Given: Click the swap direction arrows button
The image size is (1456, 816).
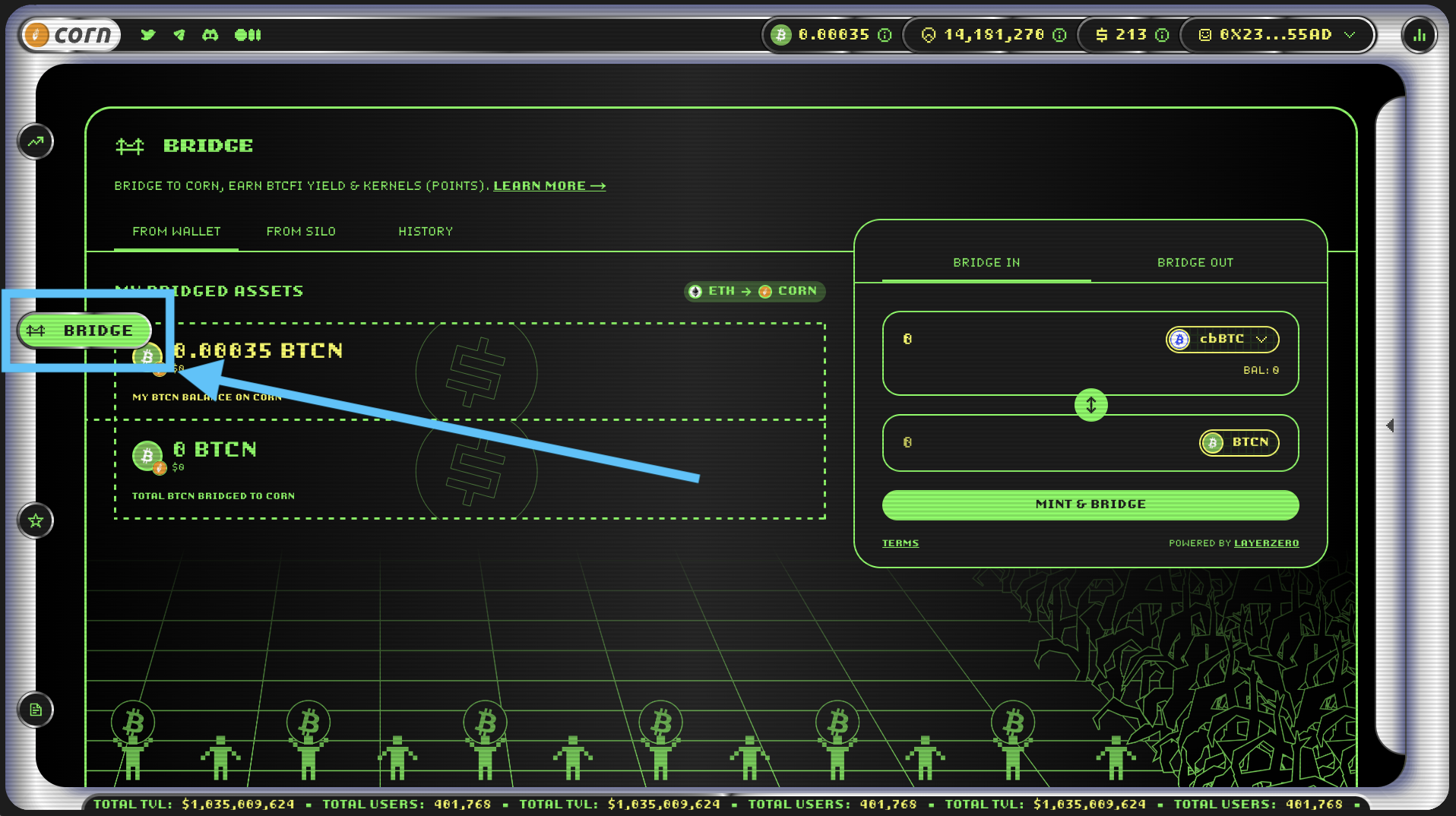Looking at the screenshot, I should click(1090, 405).
